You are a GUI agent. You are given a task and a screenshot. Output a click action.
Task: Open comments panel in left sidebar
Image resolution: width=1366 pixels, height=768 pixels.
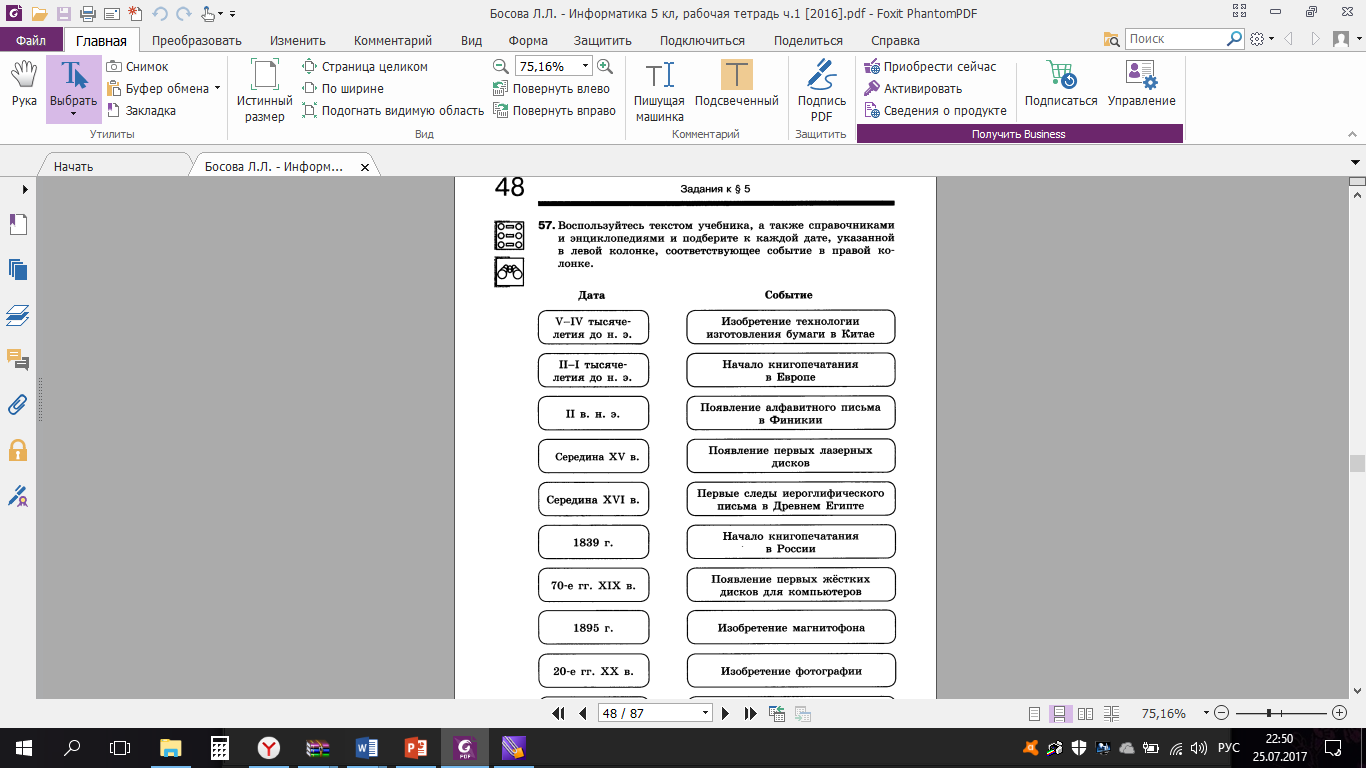[x=17, y=359]
